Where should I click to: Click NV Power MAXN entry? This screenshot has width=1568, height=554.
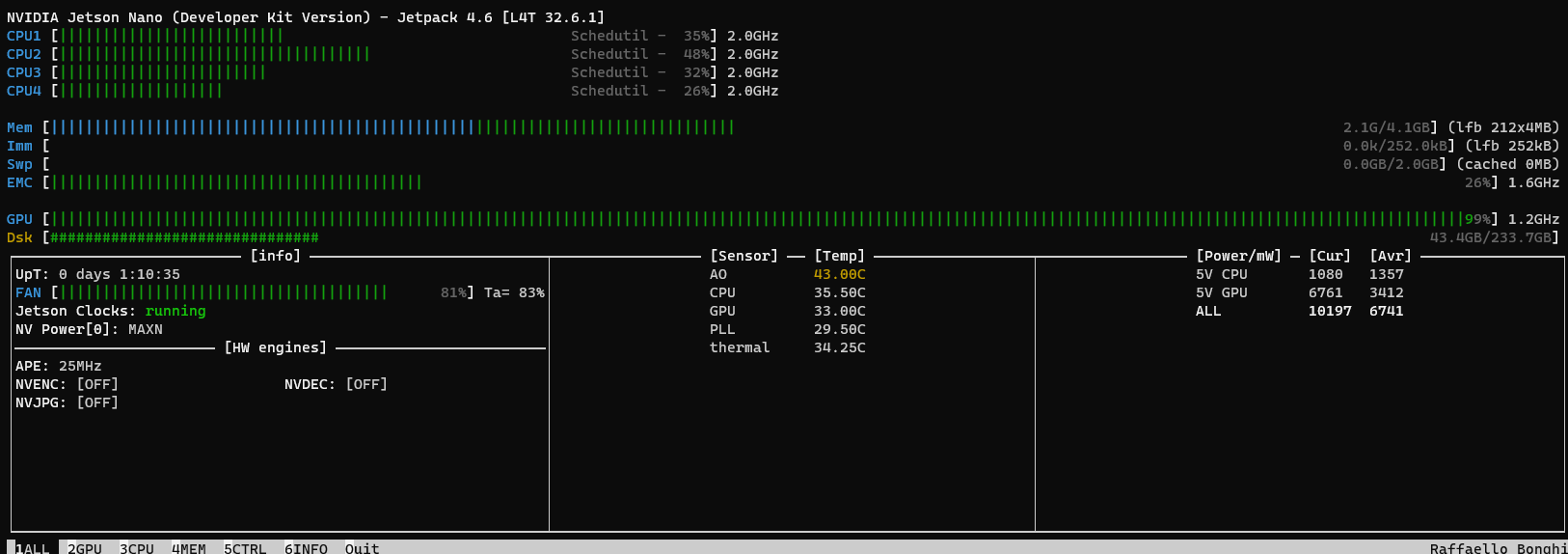[89, 329]
